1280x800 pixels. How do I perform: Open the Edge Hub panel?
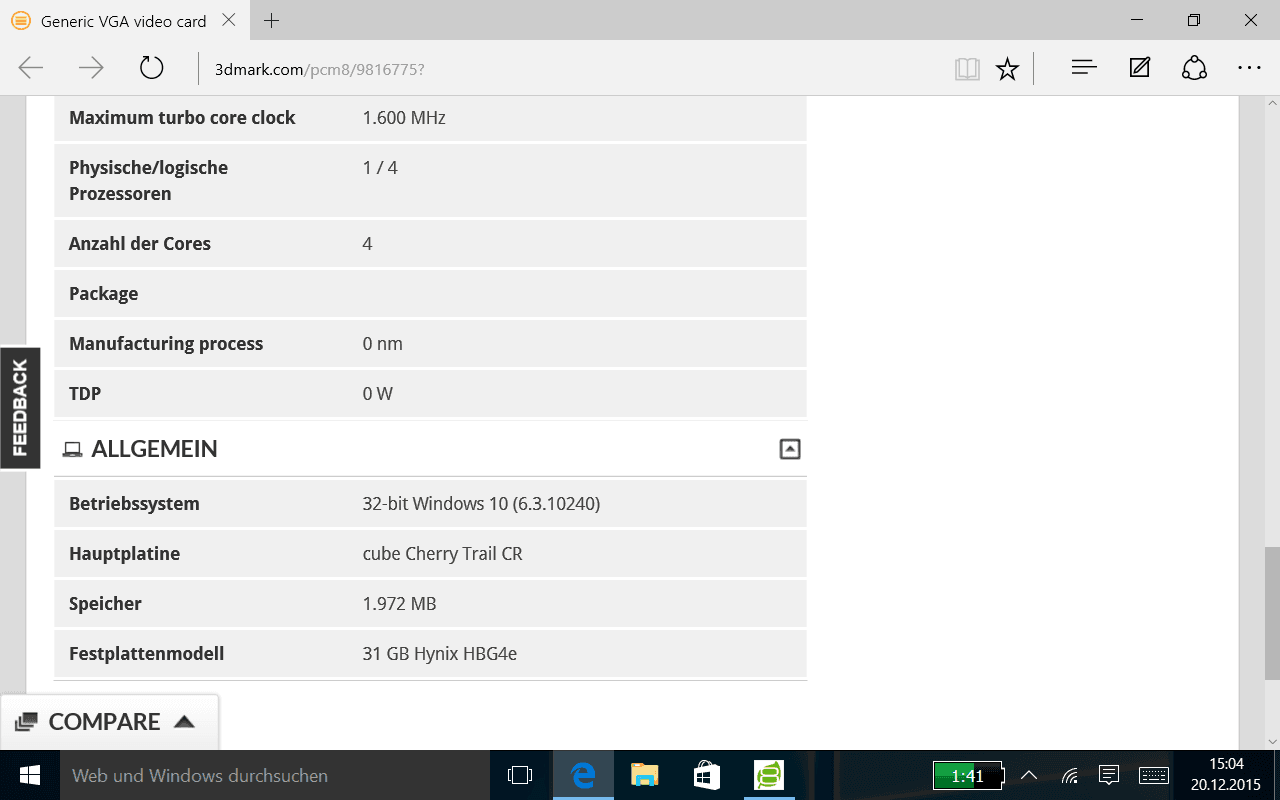click(1084, 68)
